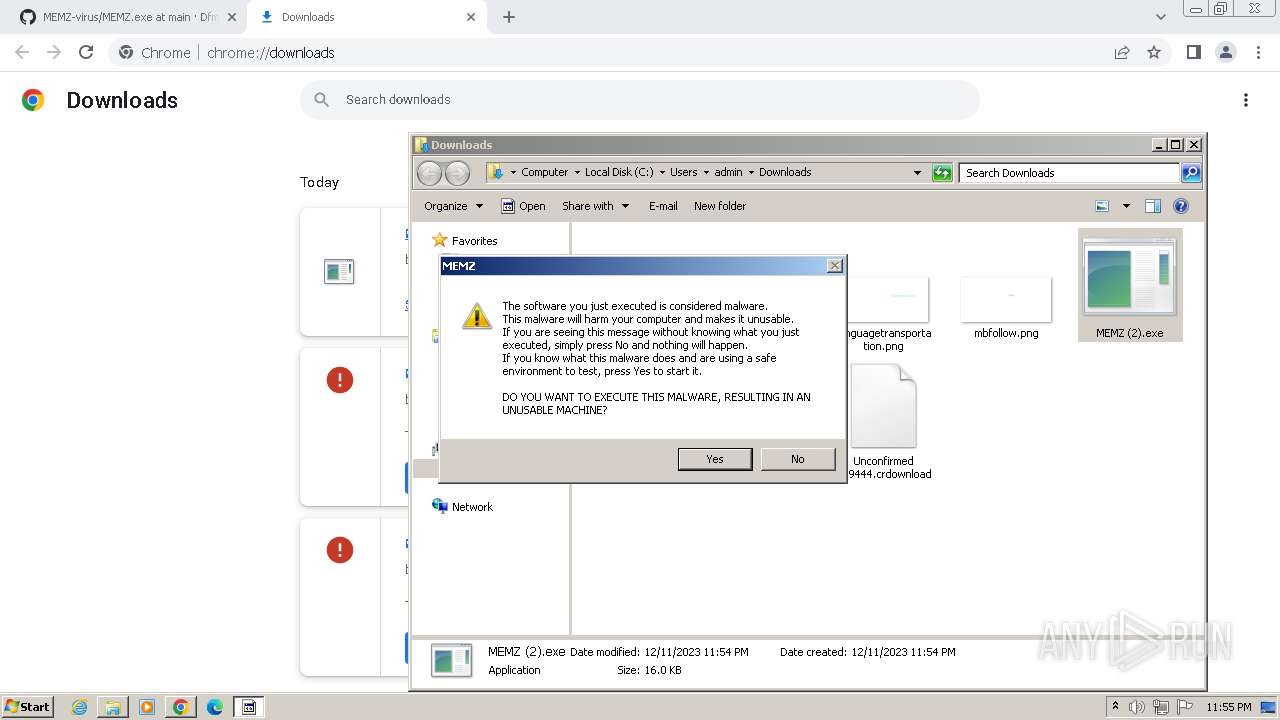
Task: Select the MEMZ (2).exe file thumbnail
Action: click(1130, 285)
